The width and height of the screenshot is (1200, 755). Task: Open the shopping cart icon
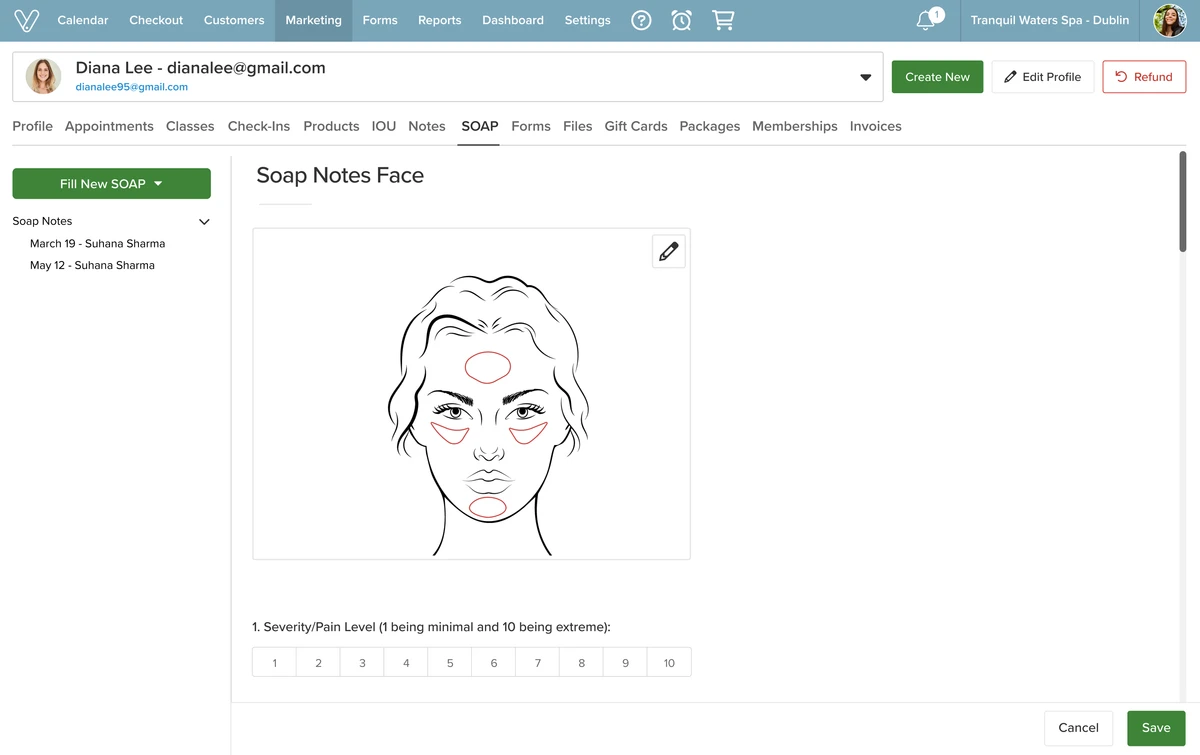(722, 20)
